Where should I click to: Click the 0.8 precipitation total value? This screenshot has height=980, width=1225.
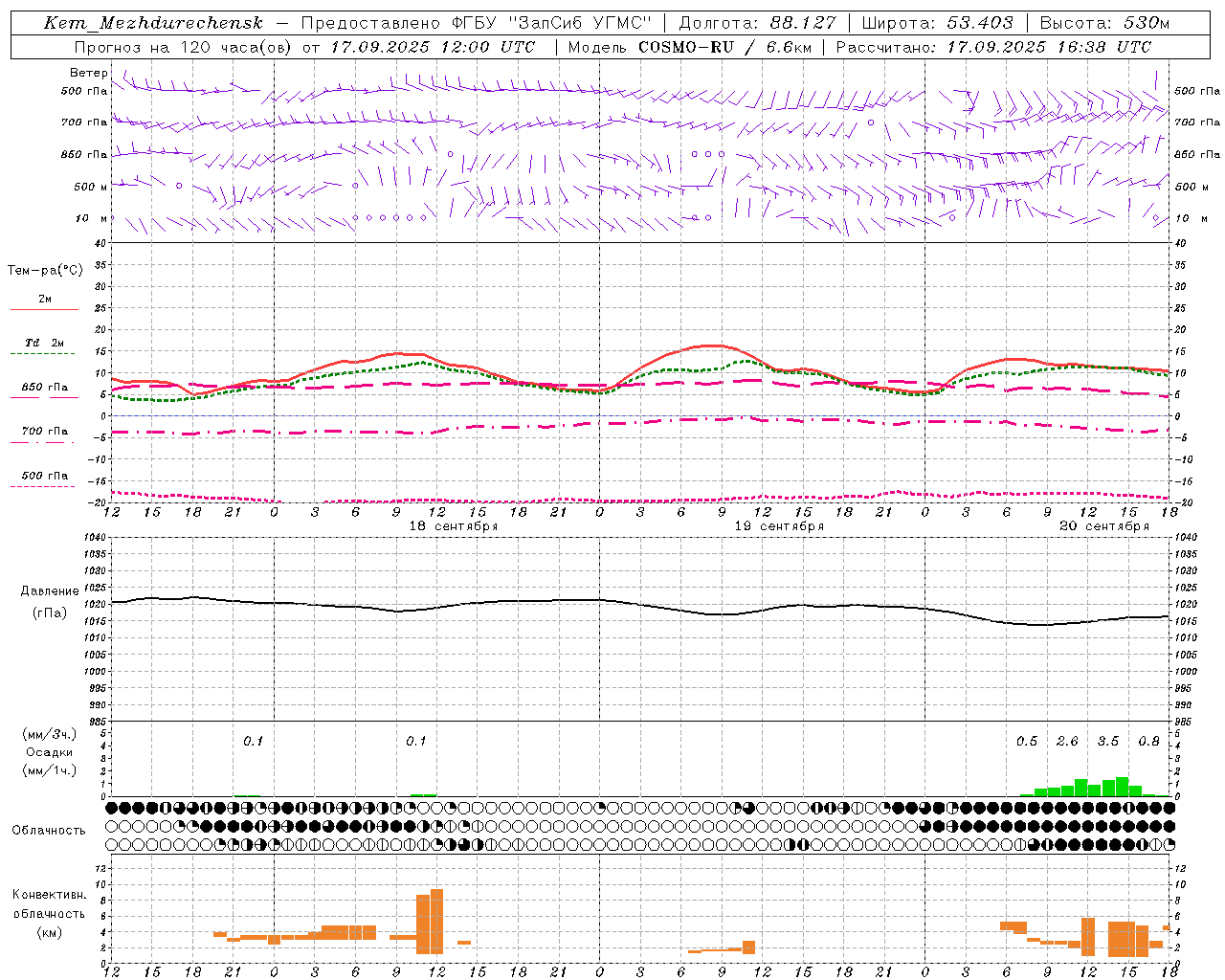(1148, 742)
